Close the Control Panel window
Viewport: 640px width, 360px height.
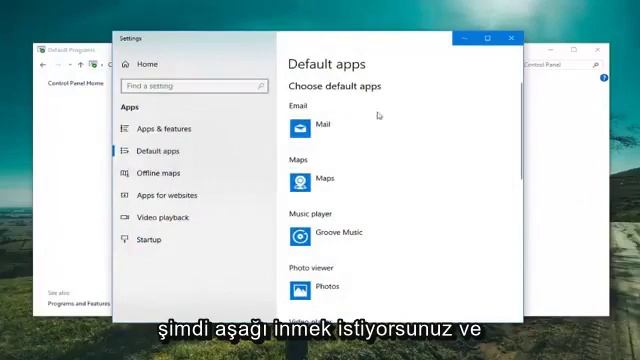[x=598, y=49]
